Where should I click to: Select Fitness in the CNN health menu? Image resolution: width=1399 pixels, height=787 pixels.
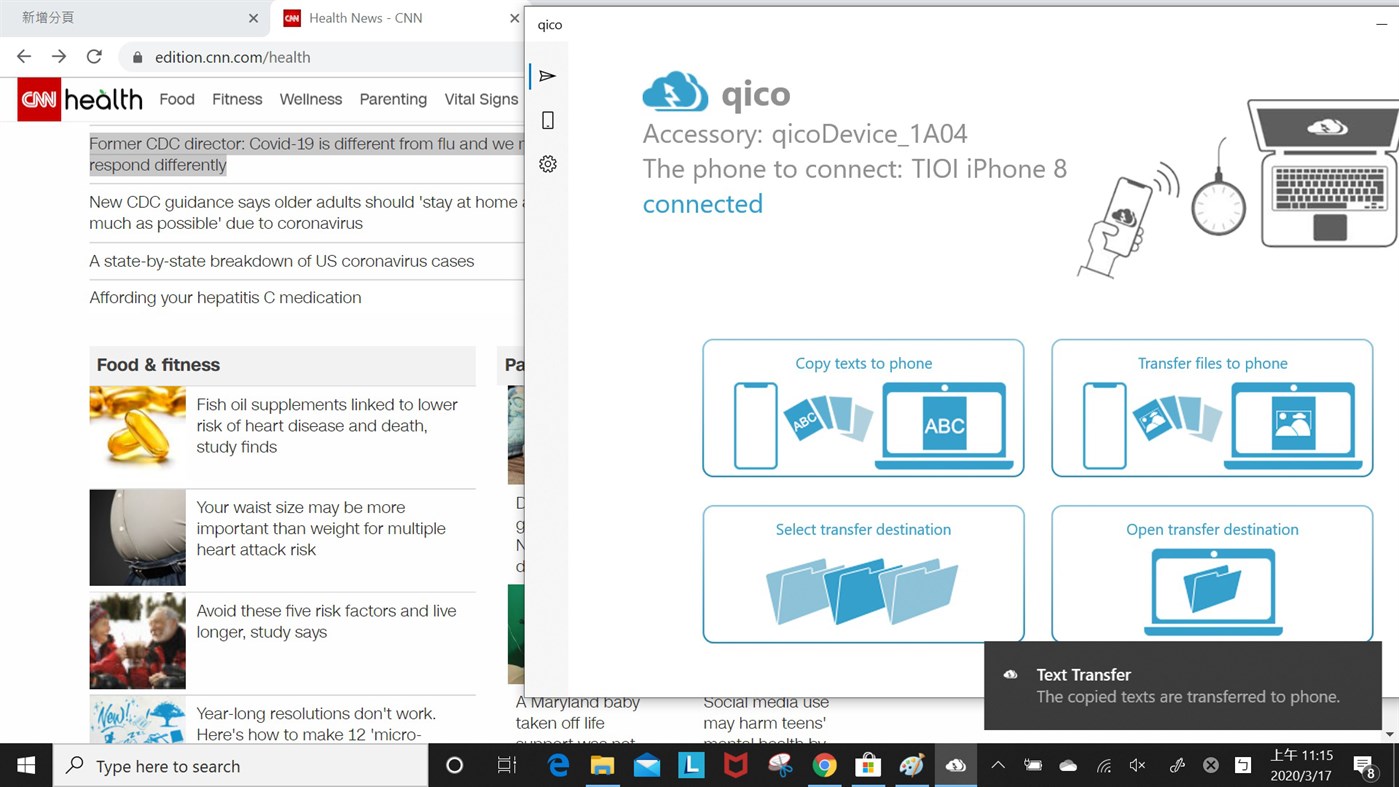[x=237, y=99]
